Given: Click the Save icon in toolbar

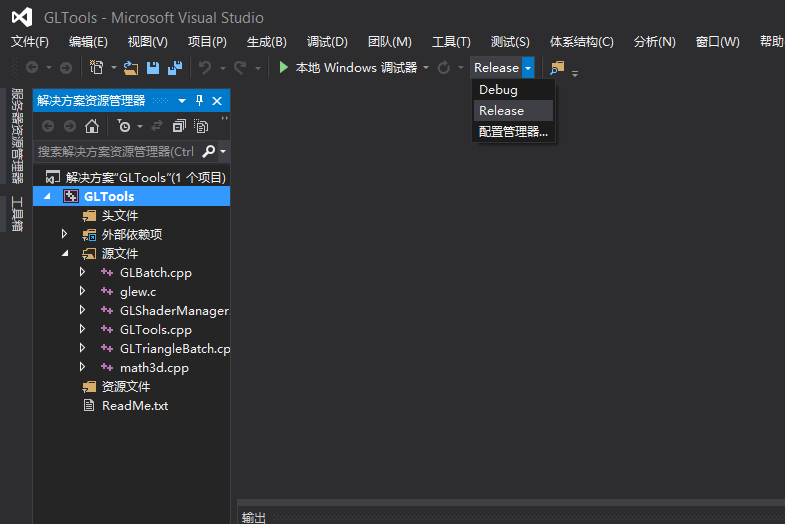Looking at the screenshot, I should pyautogui.click(x=153, y=68).
